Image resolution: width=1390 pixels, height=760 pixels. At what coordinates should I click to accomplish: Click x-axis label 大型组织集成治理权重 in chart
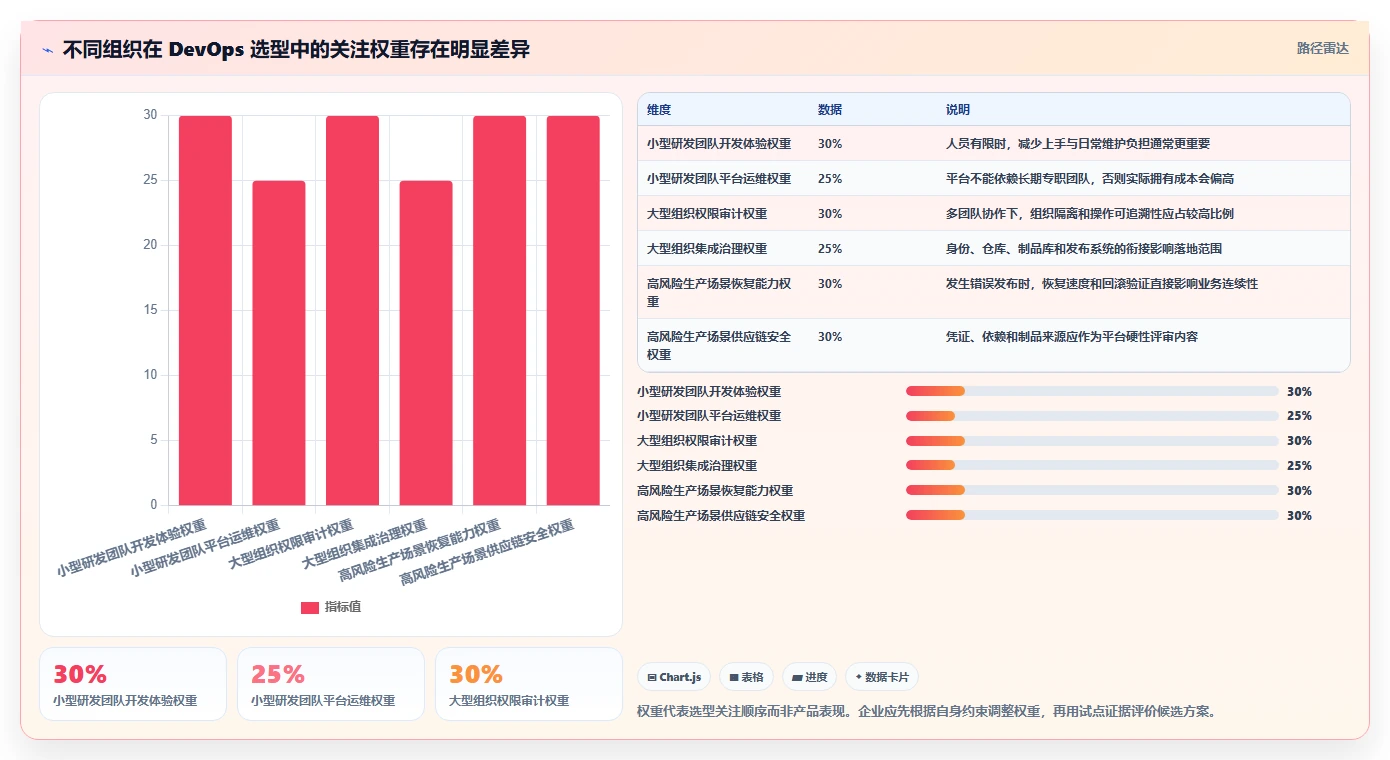tap(365, 545)
